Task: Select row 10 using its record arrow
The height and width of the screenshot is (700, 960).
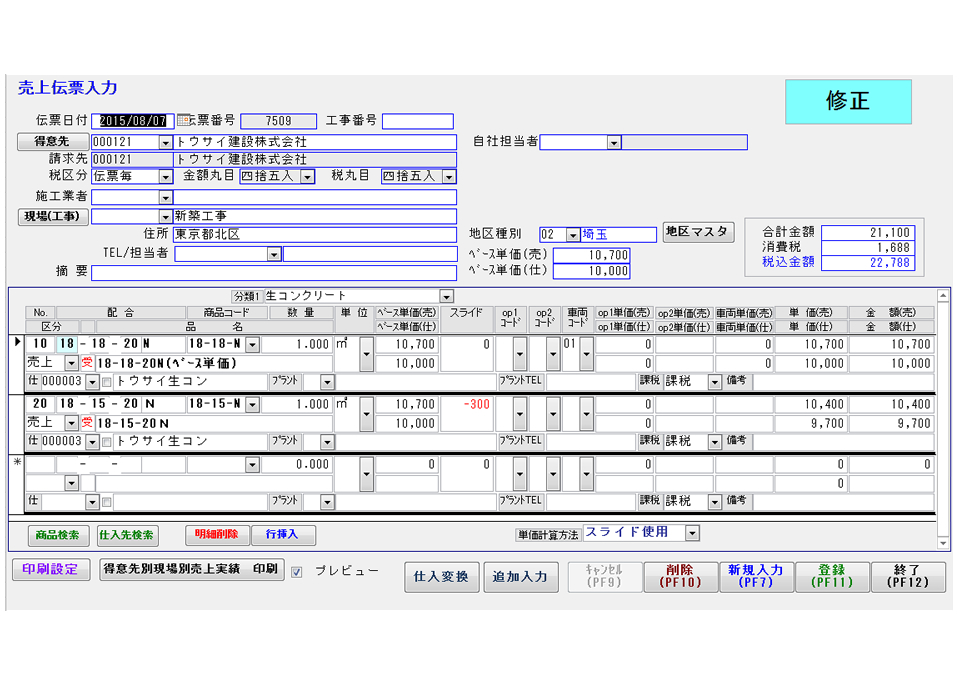Action: click(x=17, y=344)
